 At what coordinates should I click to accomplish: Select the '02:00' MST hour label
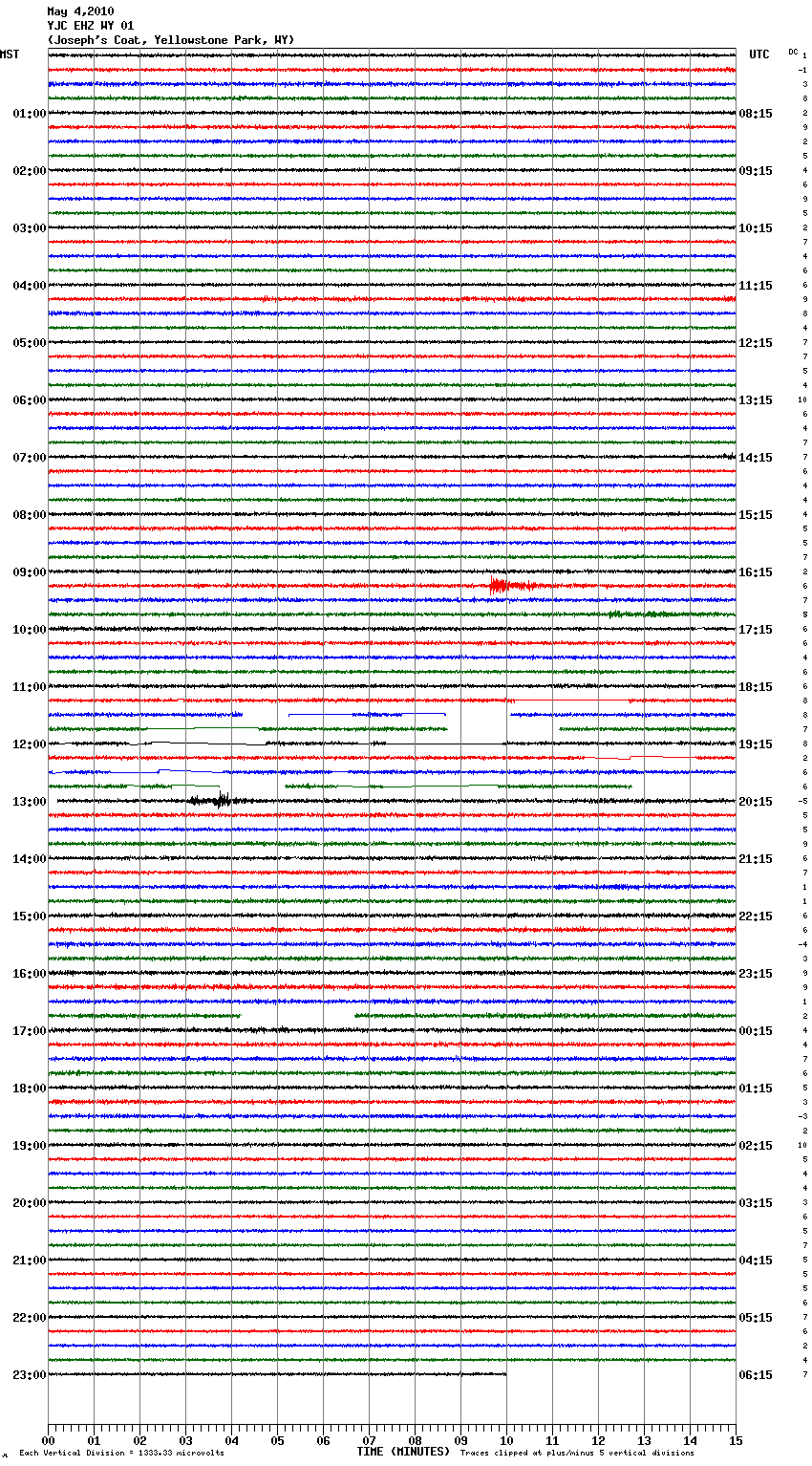click(x=30, y=171)
